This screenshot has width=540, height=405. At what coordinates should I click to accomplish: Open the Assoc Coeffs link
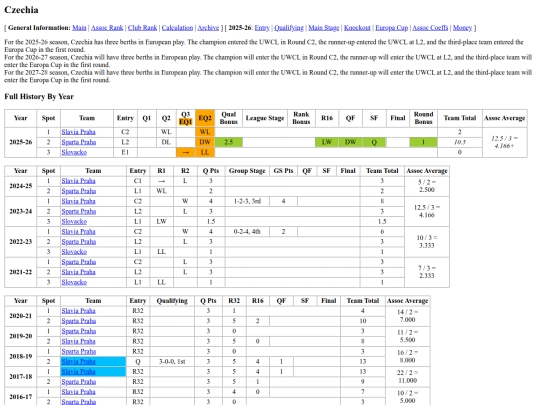click(430, 28)
